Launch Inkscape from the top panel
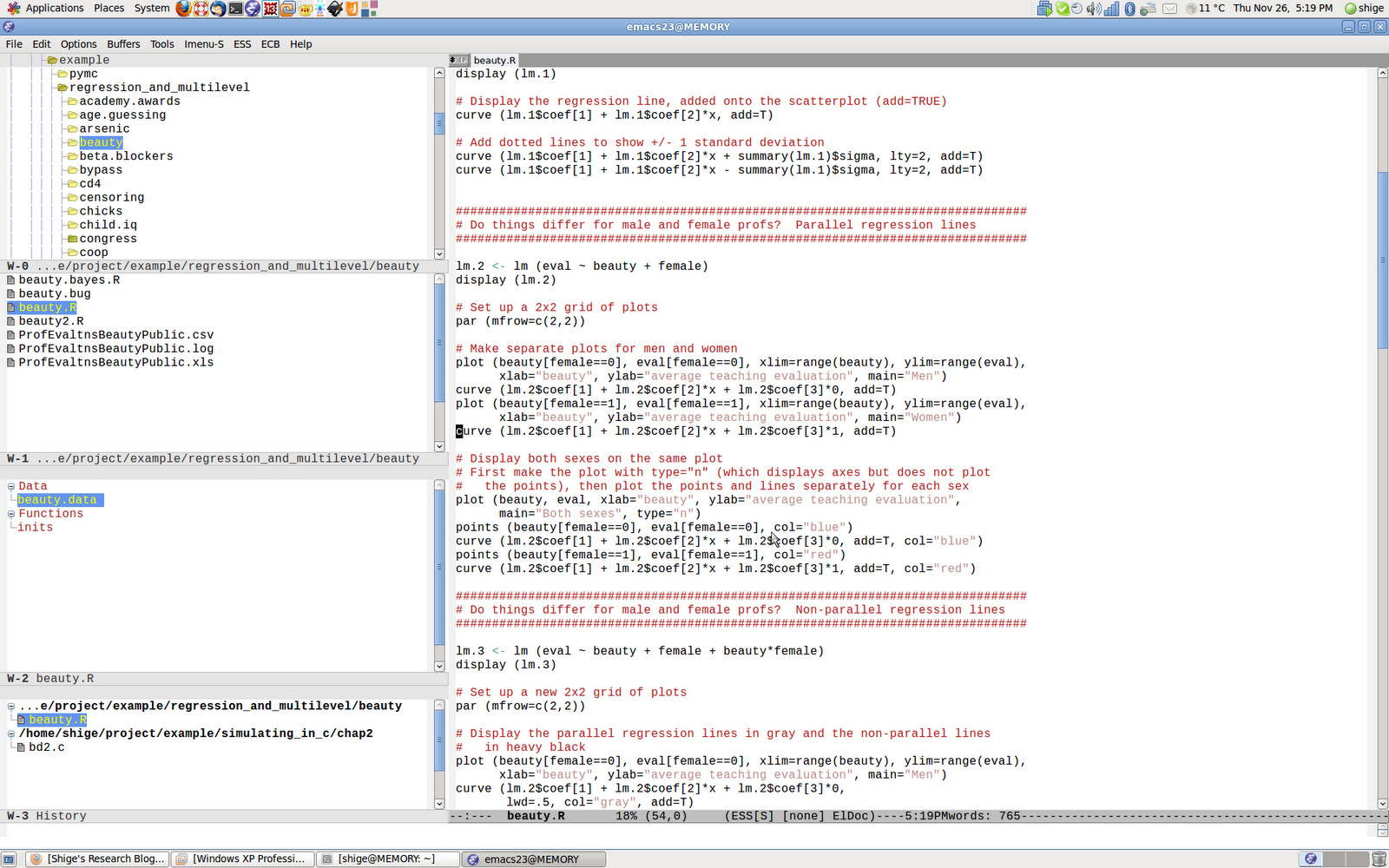This screenshot has height=868, width=1389. tap(335, 9)
